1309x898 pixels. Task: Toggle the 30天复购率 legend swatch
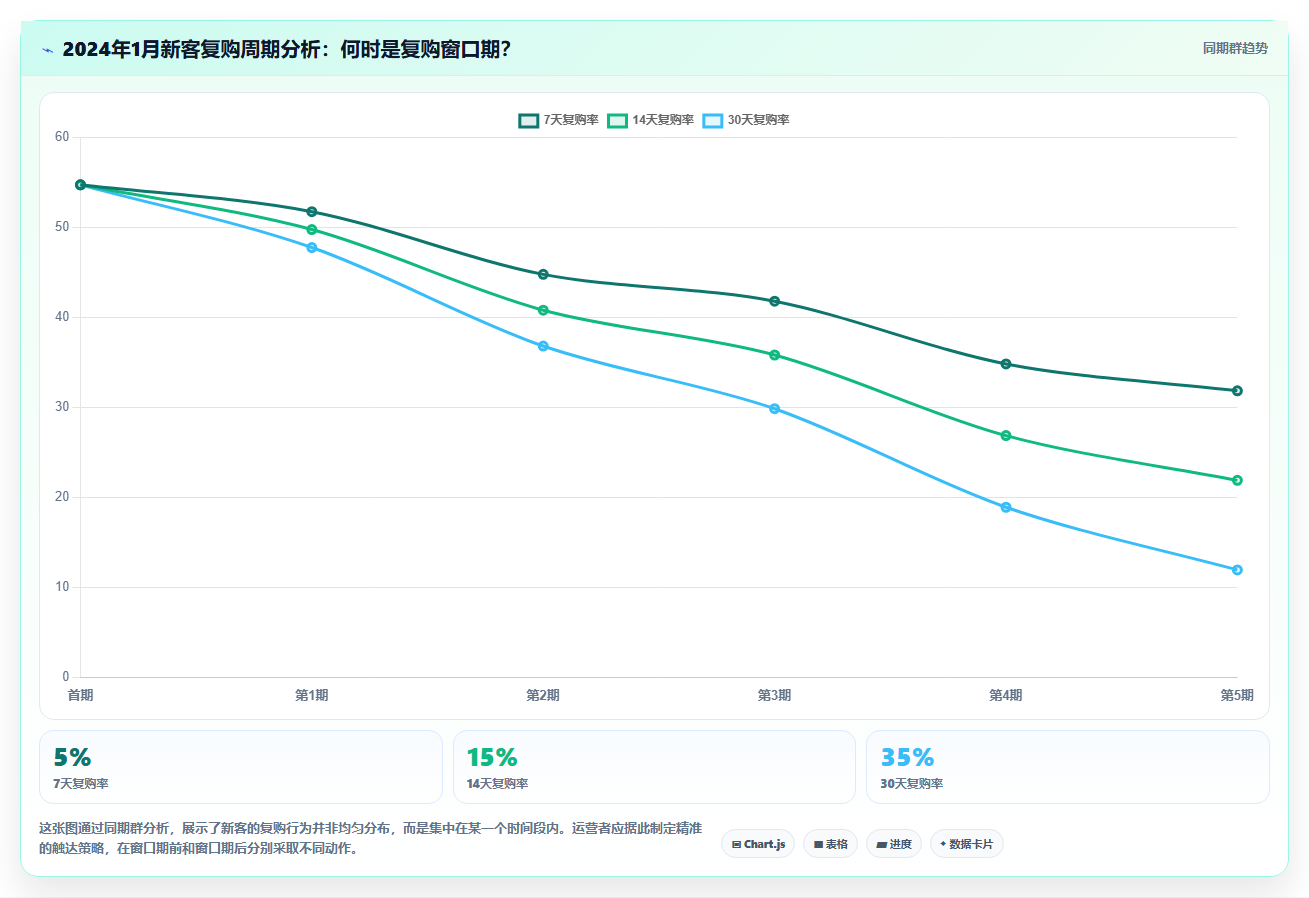[712, 120]
